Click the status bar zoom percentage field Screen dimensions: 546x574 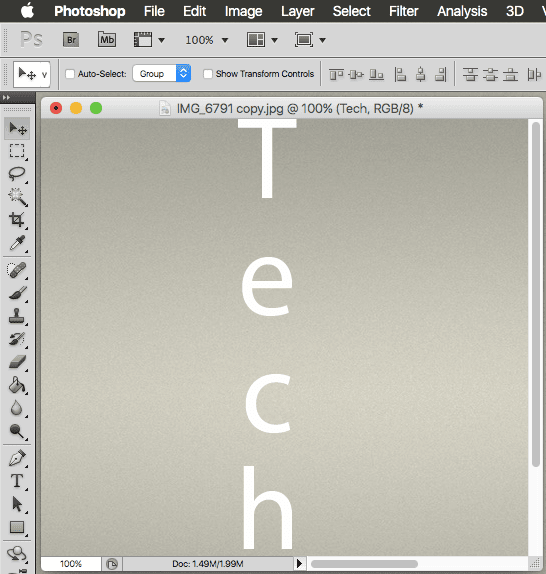[x=71, y=563]
